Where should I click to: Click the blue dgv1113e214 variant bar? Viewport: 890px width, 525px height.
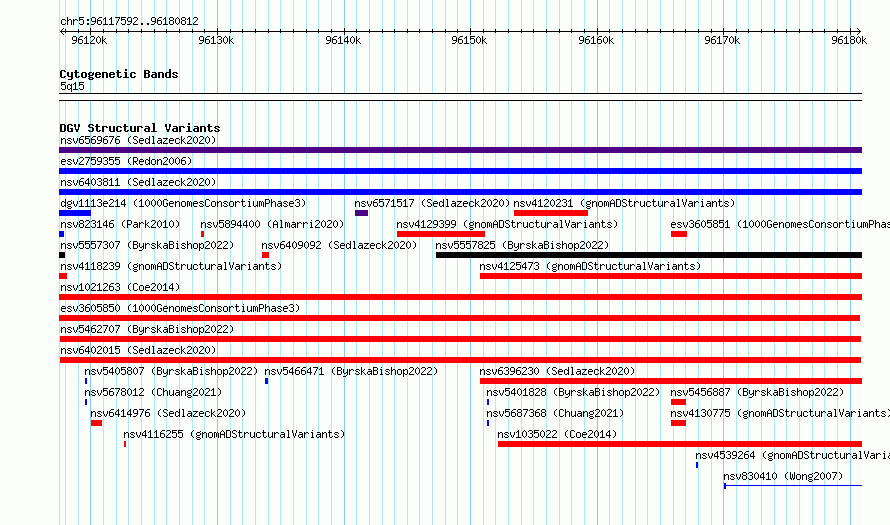[x=75, y=213]
